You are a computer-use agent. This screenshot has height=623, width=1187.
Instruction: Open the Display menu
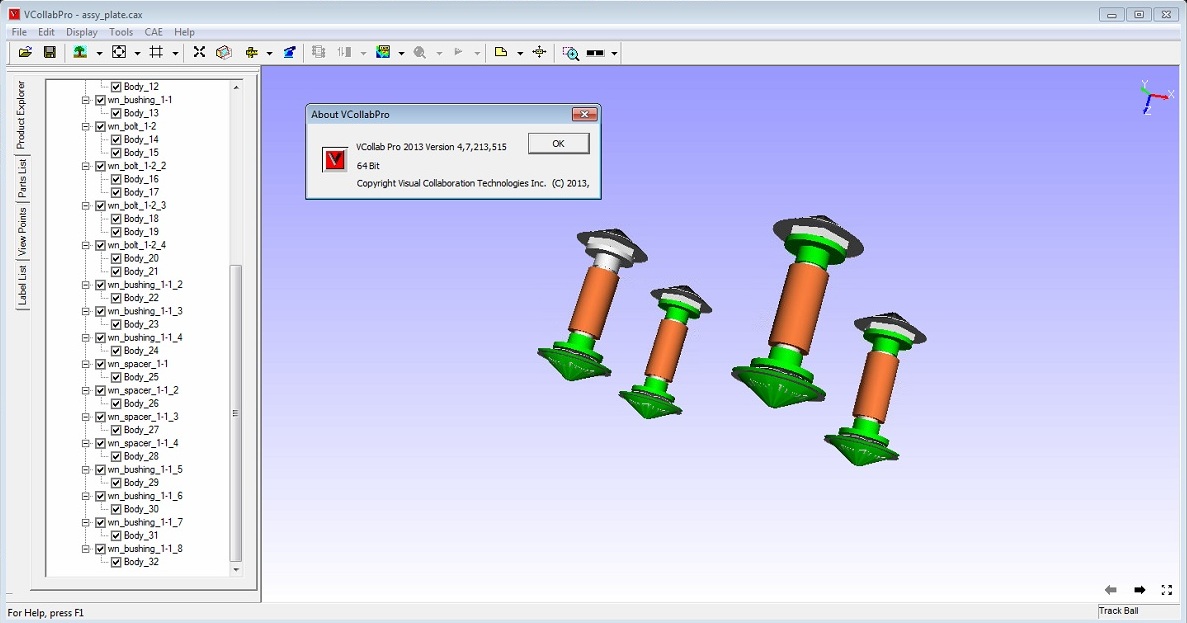pyautogui.click(x=82, y=32)
